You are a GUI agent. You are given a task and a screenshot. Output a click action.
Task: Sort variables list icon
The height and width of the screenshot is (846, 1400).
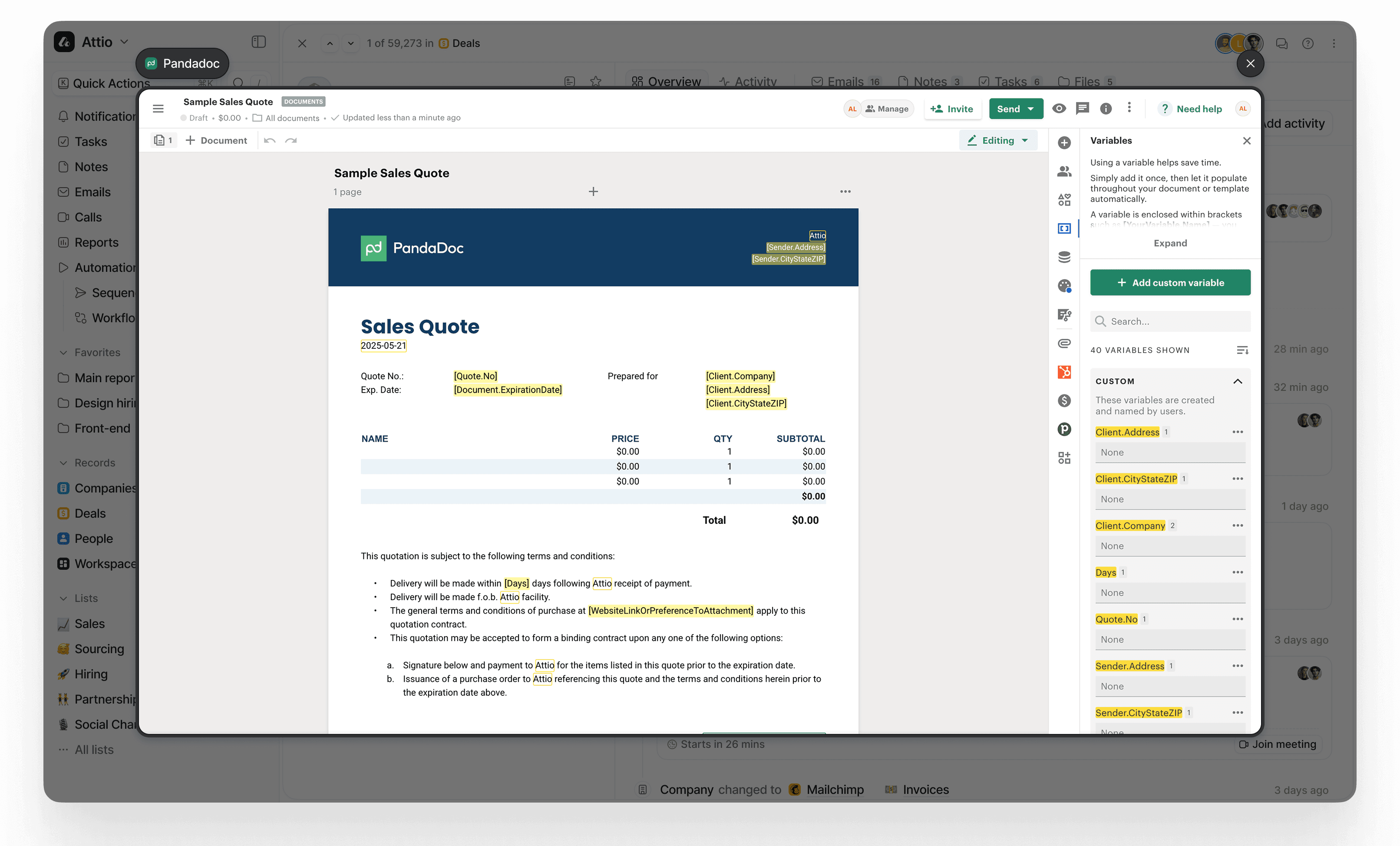[x=1242, y=350]
